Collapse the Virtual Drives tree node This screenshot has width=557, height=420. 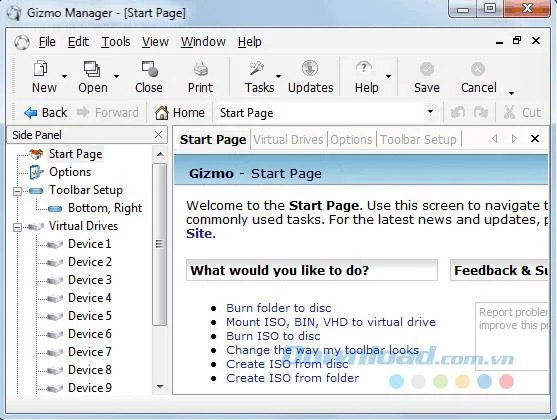[17, 227]
